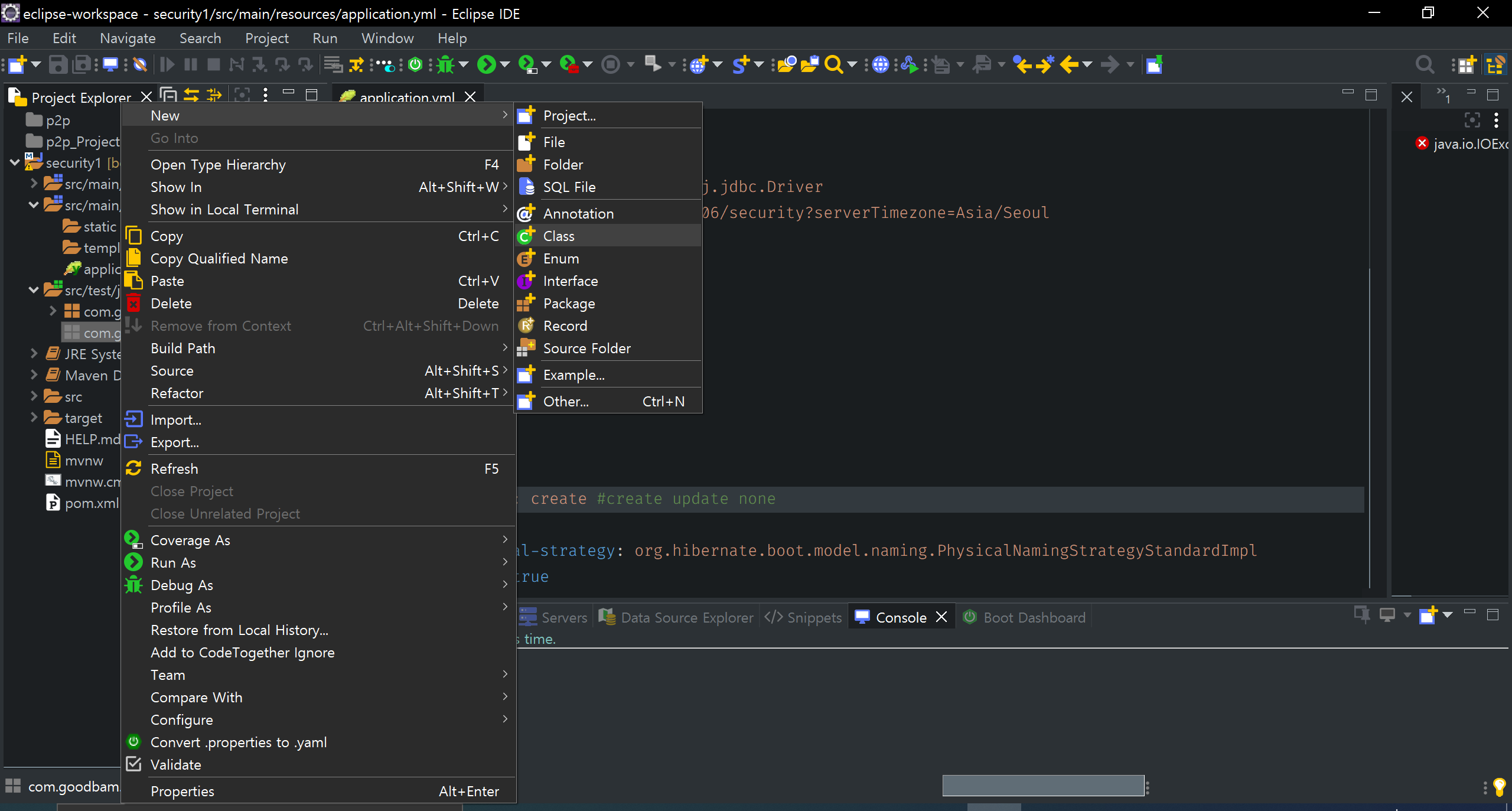Toggle the Skip All Breakpoints button

click(140, 64)
